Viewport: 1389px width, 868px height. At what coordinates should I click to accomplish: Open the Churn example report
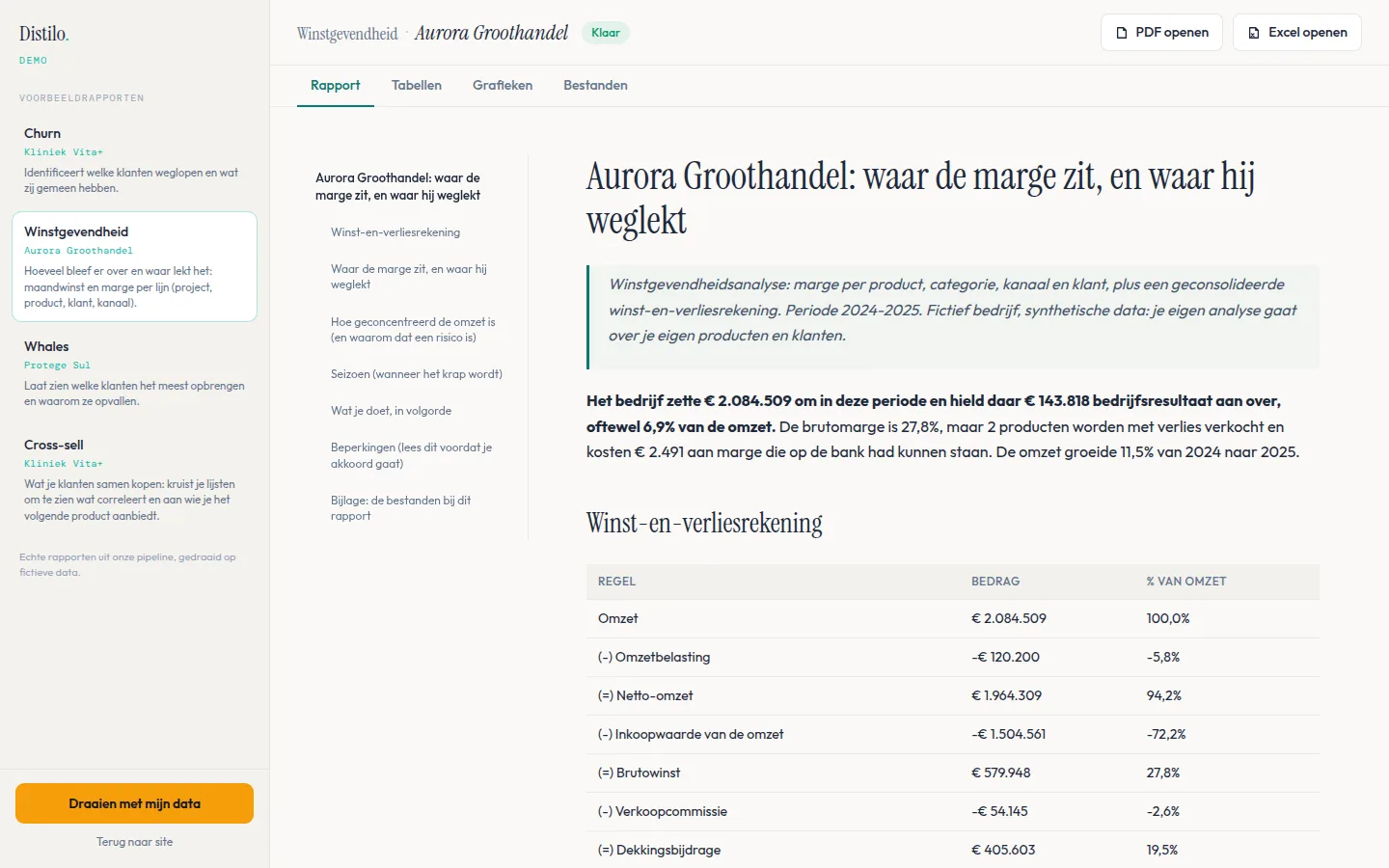pos(134,160)
